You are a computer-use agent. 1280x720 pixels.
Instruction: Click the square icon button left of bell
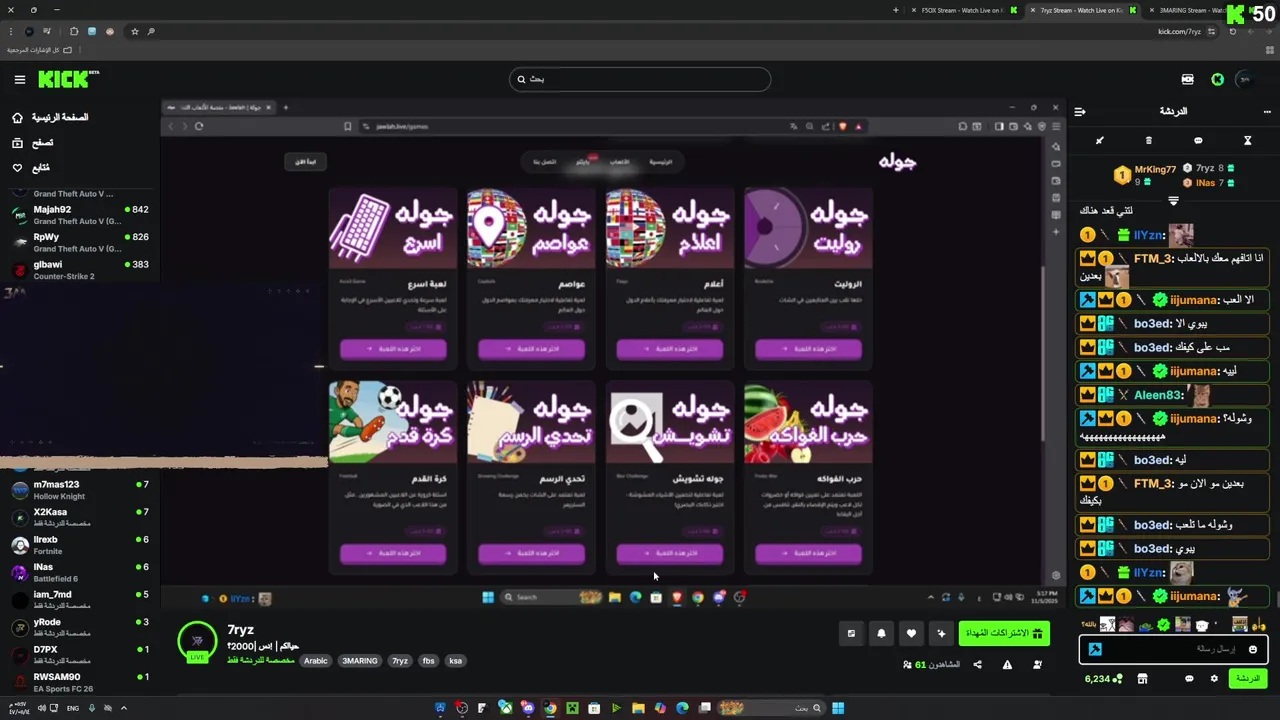851,633
